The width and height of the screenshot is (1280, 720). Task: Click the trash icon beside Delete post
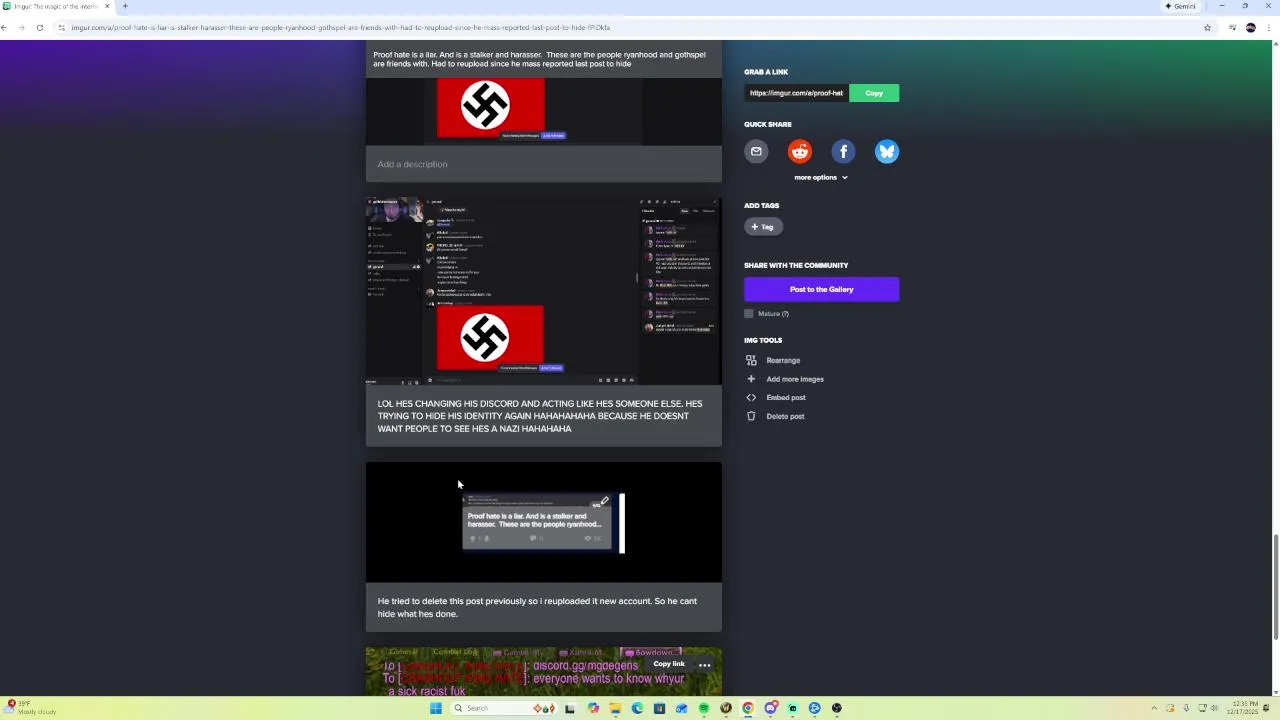point(751,416)
